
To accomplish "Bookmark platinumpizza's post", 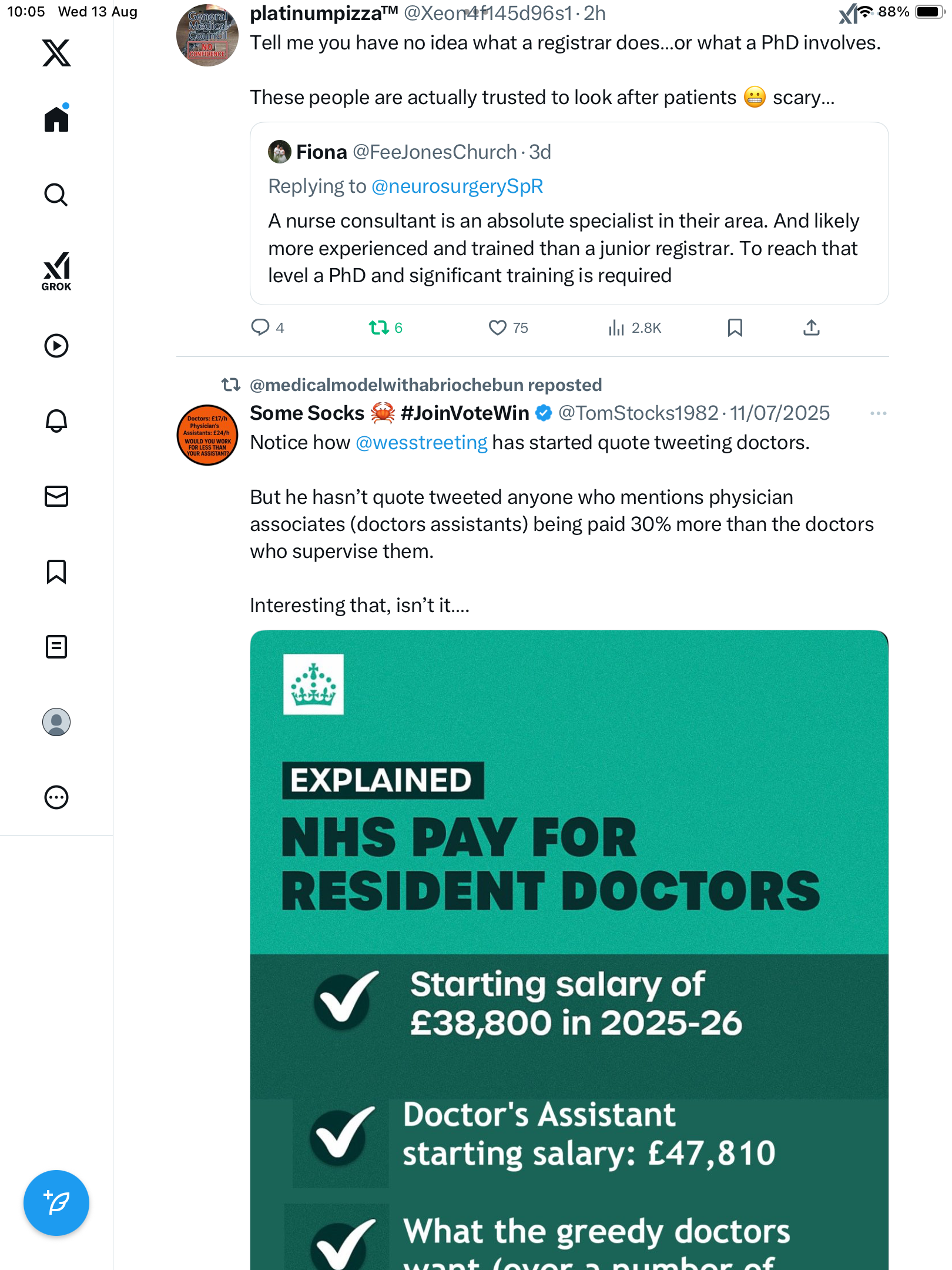I will (735, 327).
